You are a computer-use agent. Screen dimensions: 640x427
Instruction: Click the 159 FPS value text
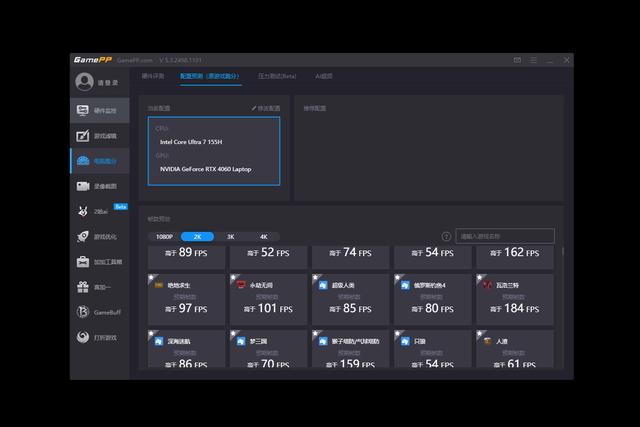coord(350,363)
